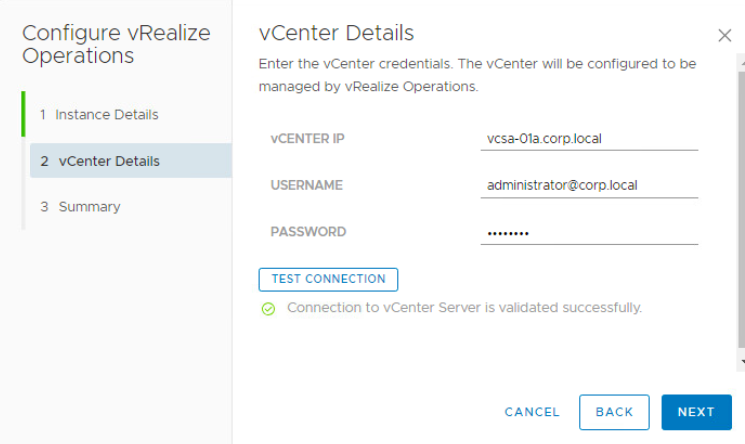Image resolution: width=745 pixels, height=444 pixels.
Task: Click the vCenter credentials description text
Action: coord(476,75)
